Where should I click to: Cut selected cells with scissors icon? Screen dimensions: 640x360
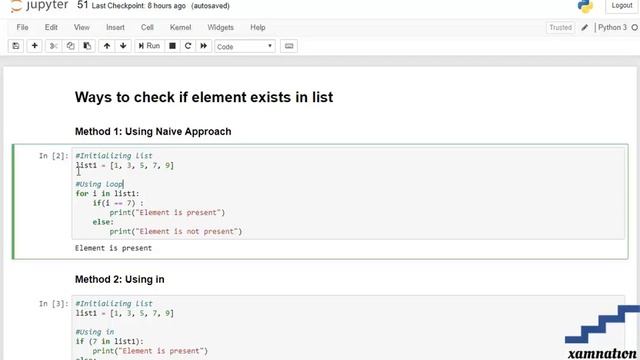[x=53, y=46]
